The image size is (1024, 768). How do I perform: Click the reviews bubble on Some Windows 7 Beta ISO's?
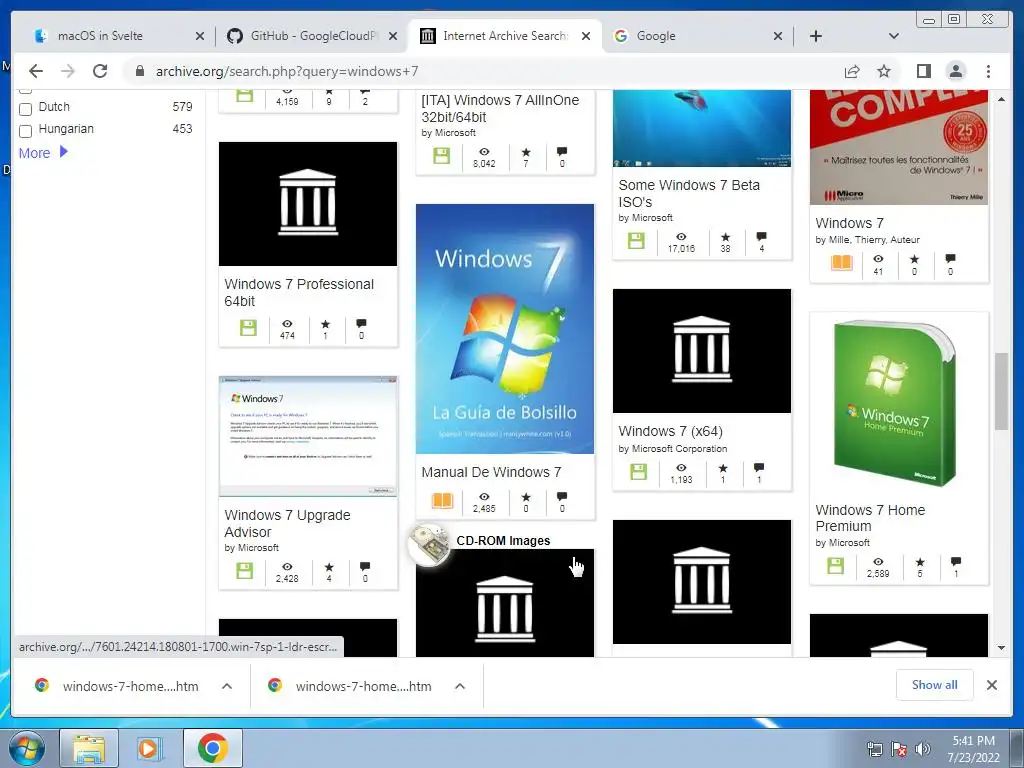(x=761, y=236)
